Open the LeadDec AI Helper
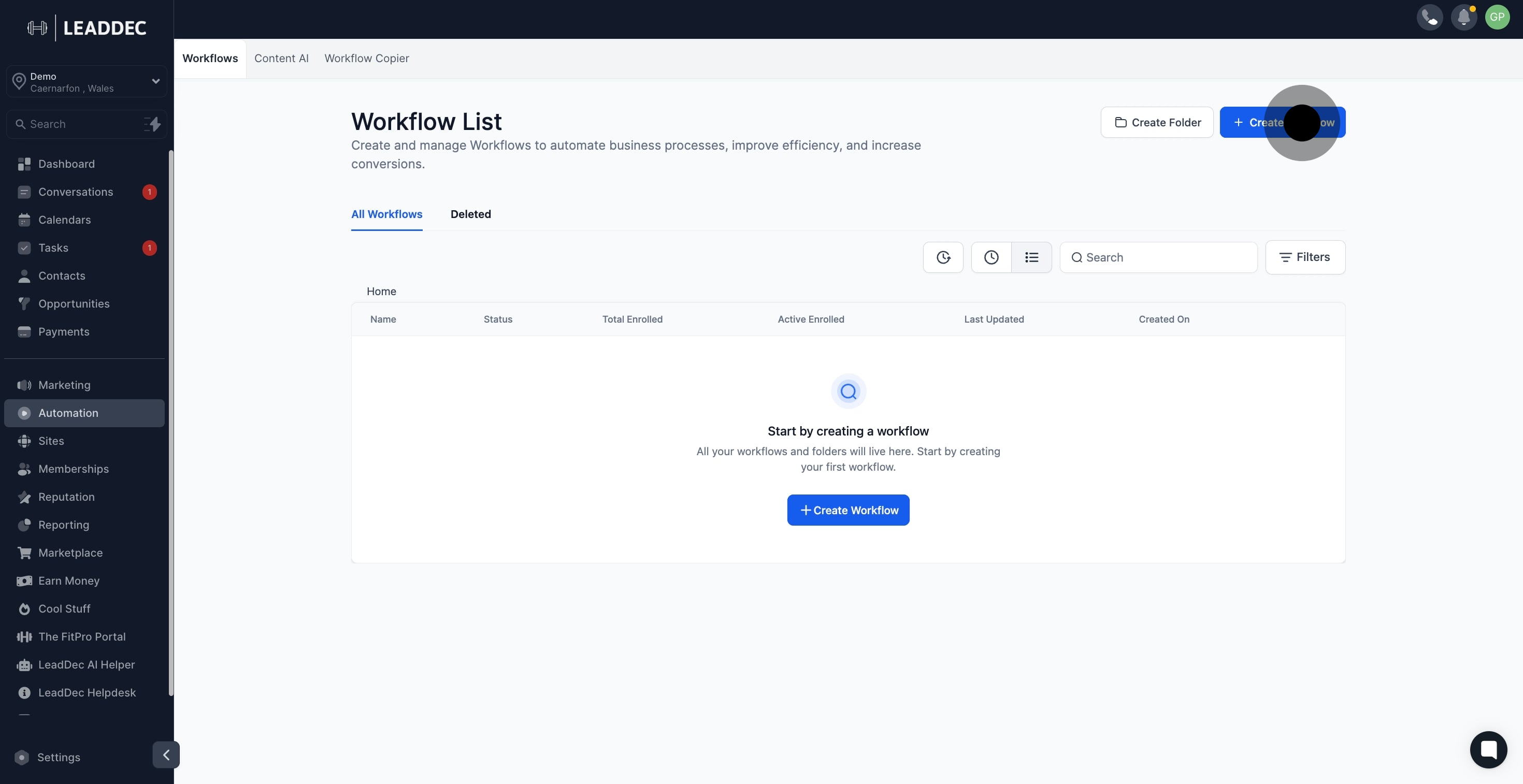 [87, 664]
